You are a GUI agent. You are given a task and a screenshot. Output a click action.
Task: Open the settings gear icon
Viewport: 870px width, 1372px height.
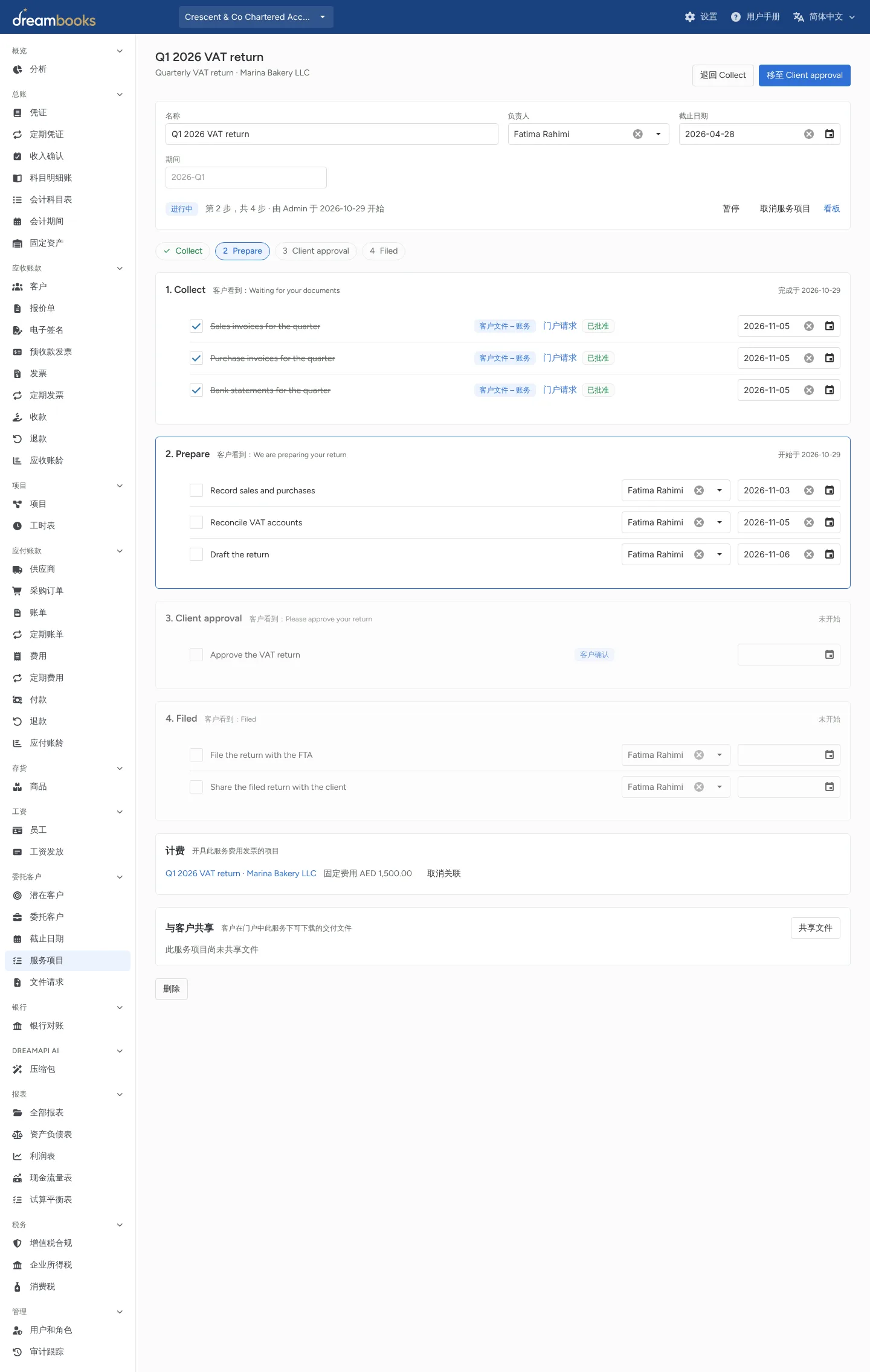coord(690,17)
